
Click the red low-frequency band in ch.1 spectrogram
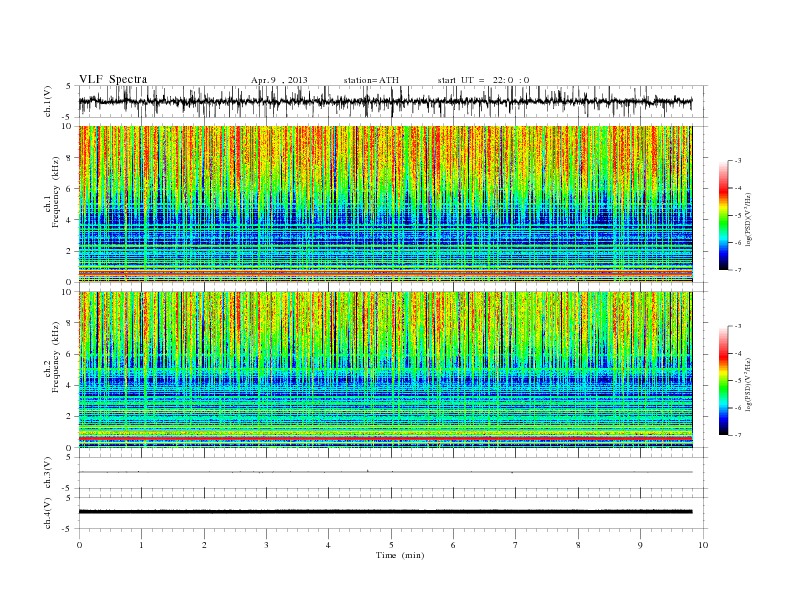coord(385,273)
